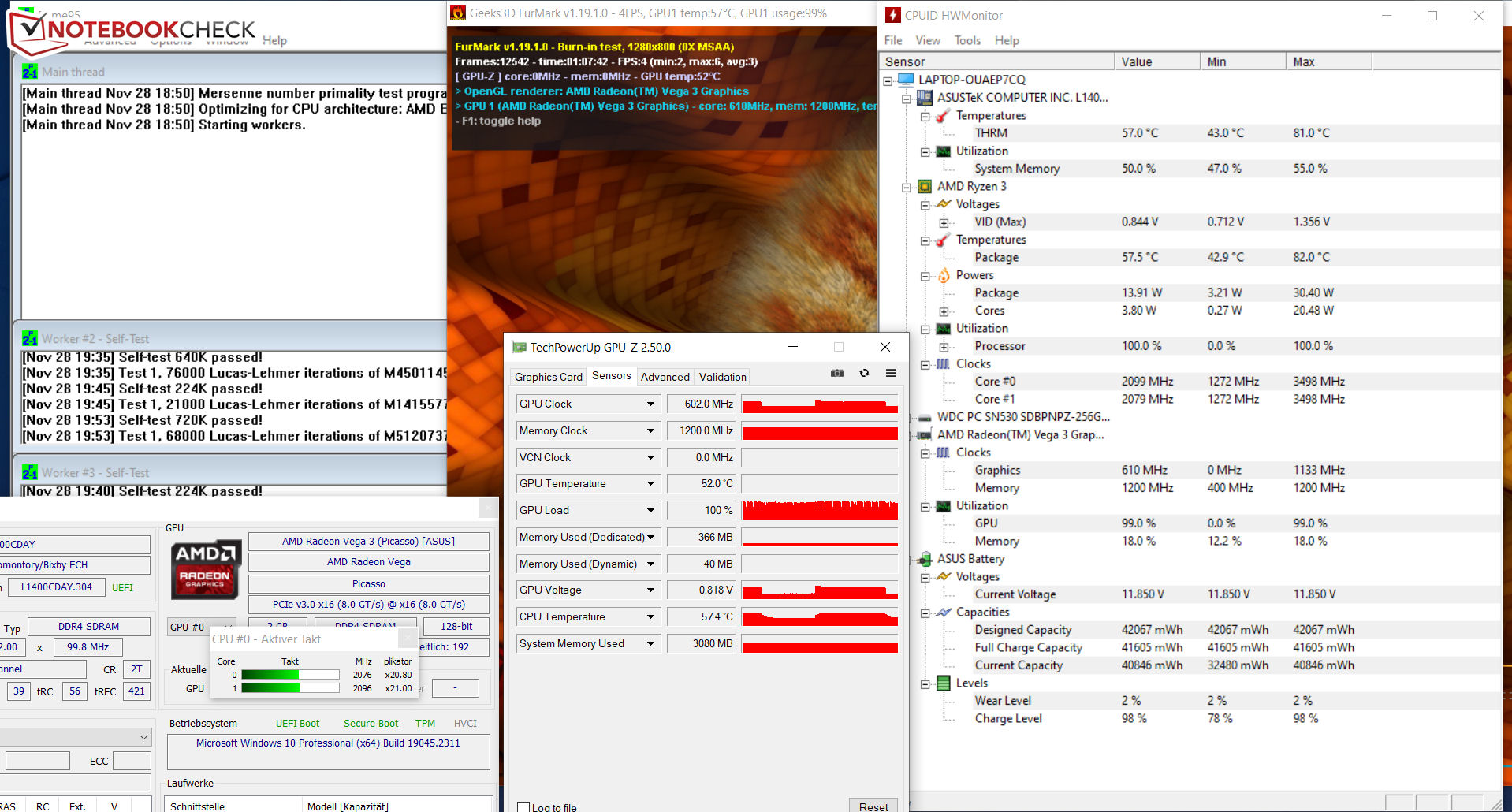Click the Min column header in HWMonitor

coord(1242,61)
